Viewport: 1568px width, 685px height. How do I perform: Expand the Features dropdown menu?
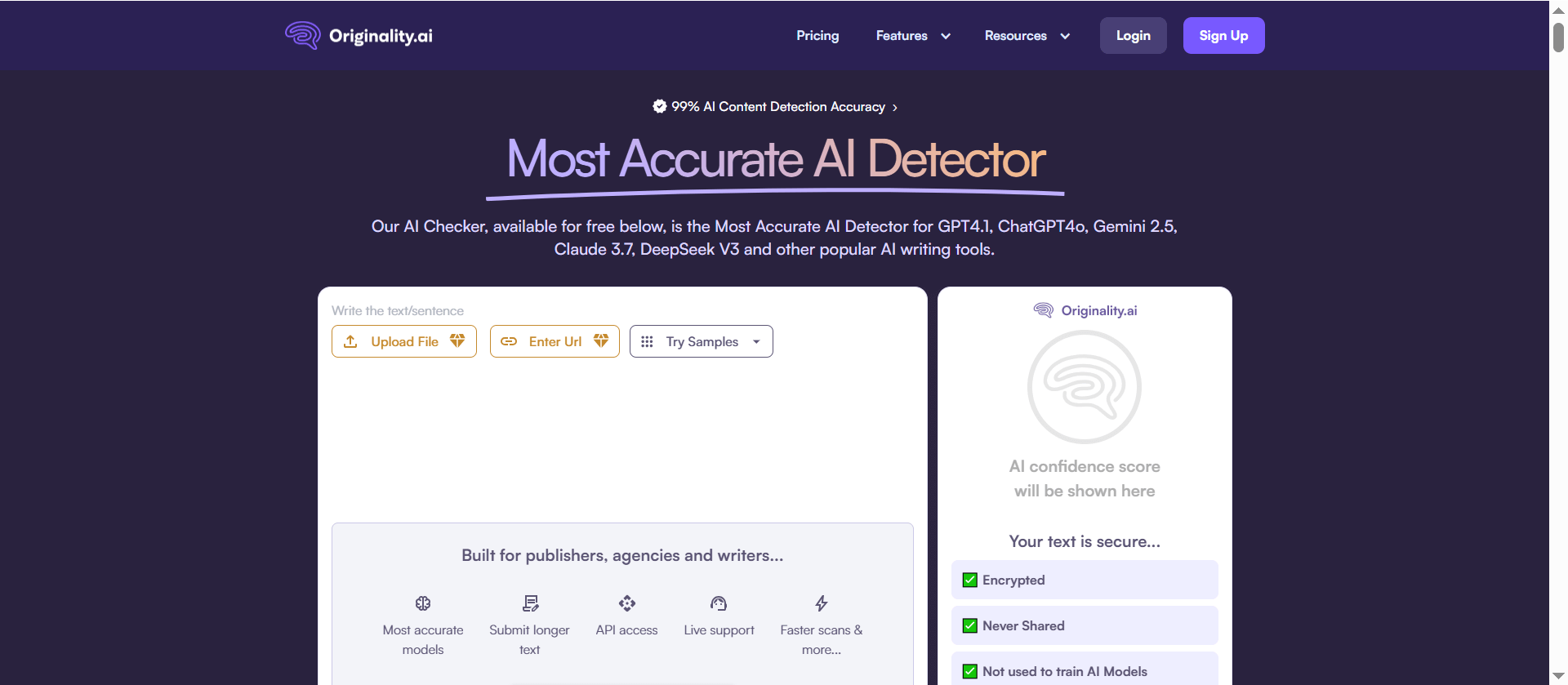tap(913, 36)
